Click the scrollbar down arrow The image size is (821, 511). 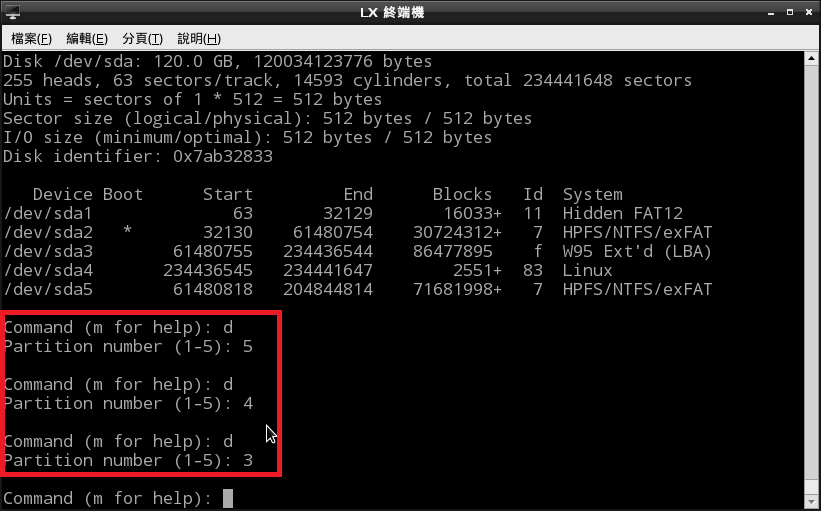coord(812,502)
